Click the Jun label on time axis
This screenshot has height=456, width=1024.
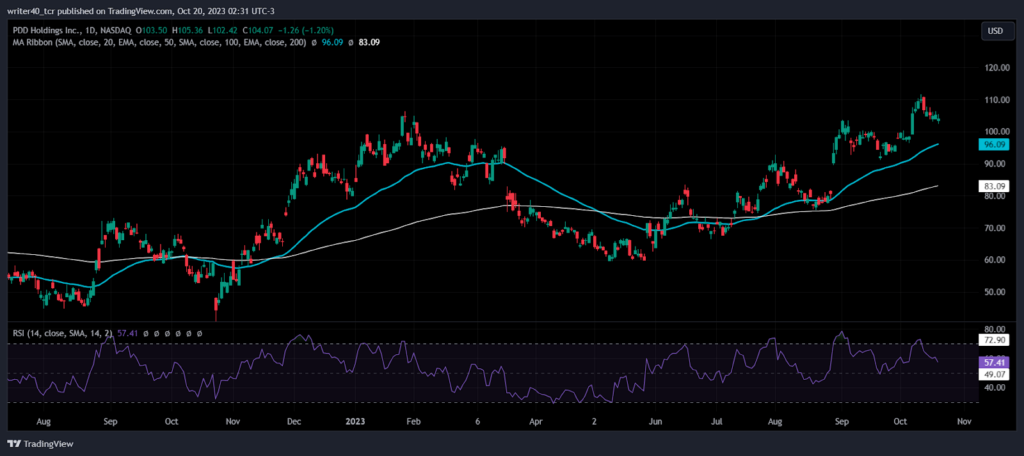tap(658, 422)
